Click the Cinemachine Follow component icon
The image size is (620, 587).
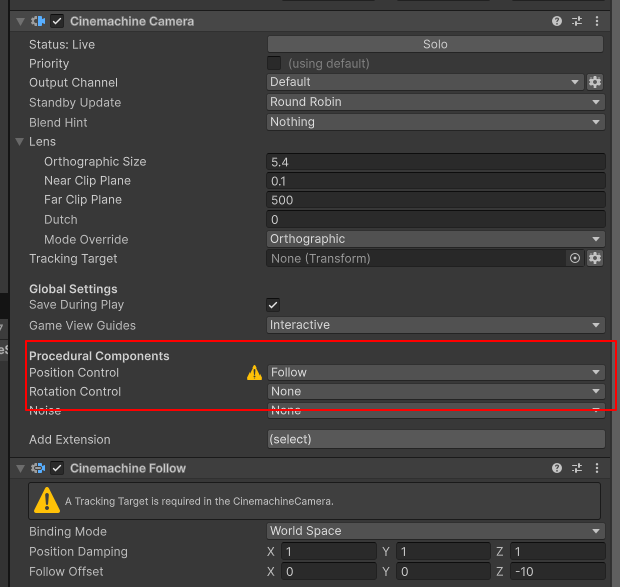pos(38,468)
